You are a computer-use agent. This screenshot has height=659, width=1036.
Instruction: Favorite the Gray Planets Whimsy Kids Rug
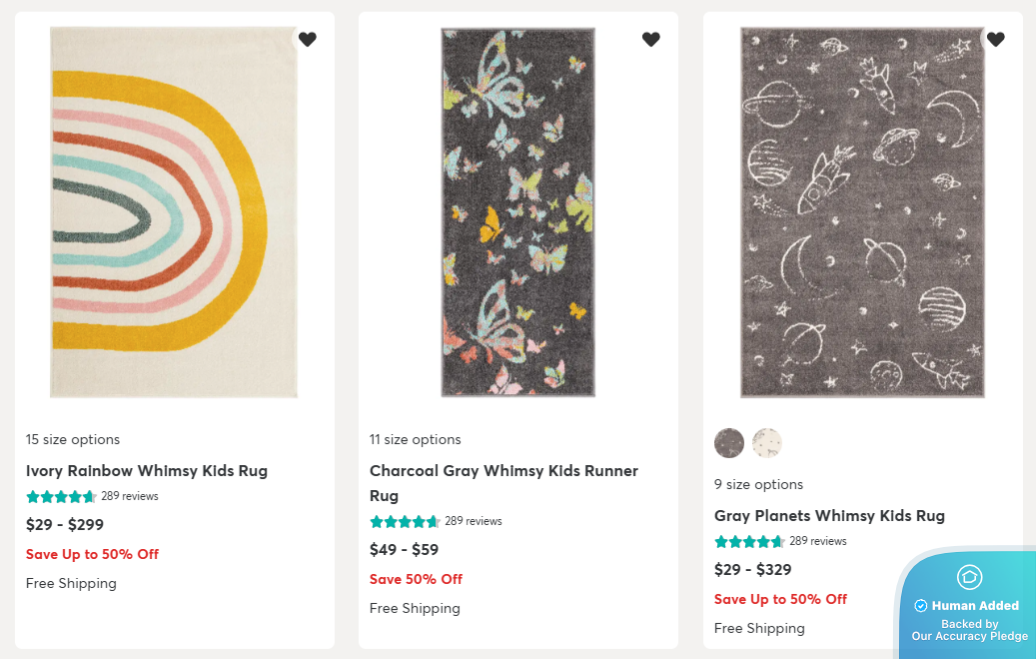tap(996, 39)
